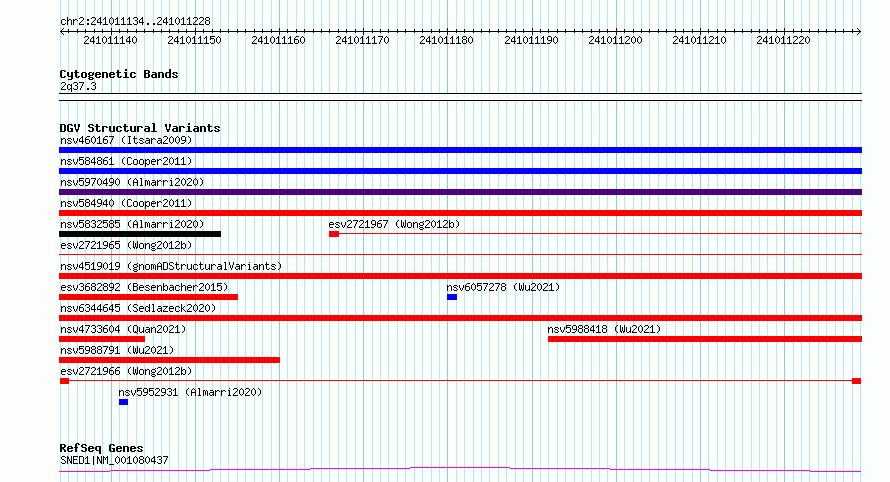The width and height of the screenshot is (890, 482).
Task: Click the small red block of esv2721967
Action: point(334,234)
